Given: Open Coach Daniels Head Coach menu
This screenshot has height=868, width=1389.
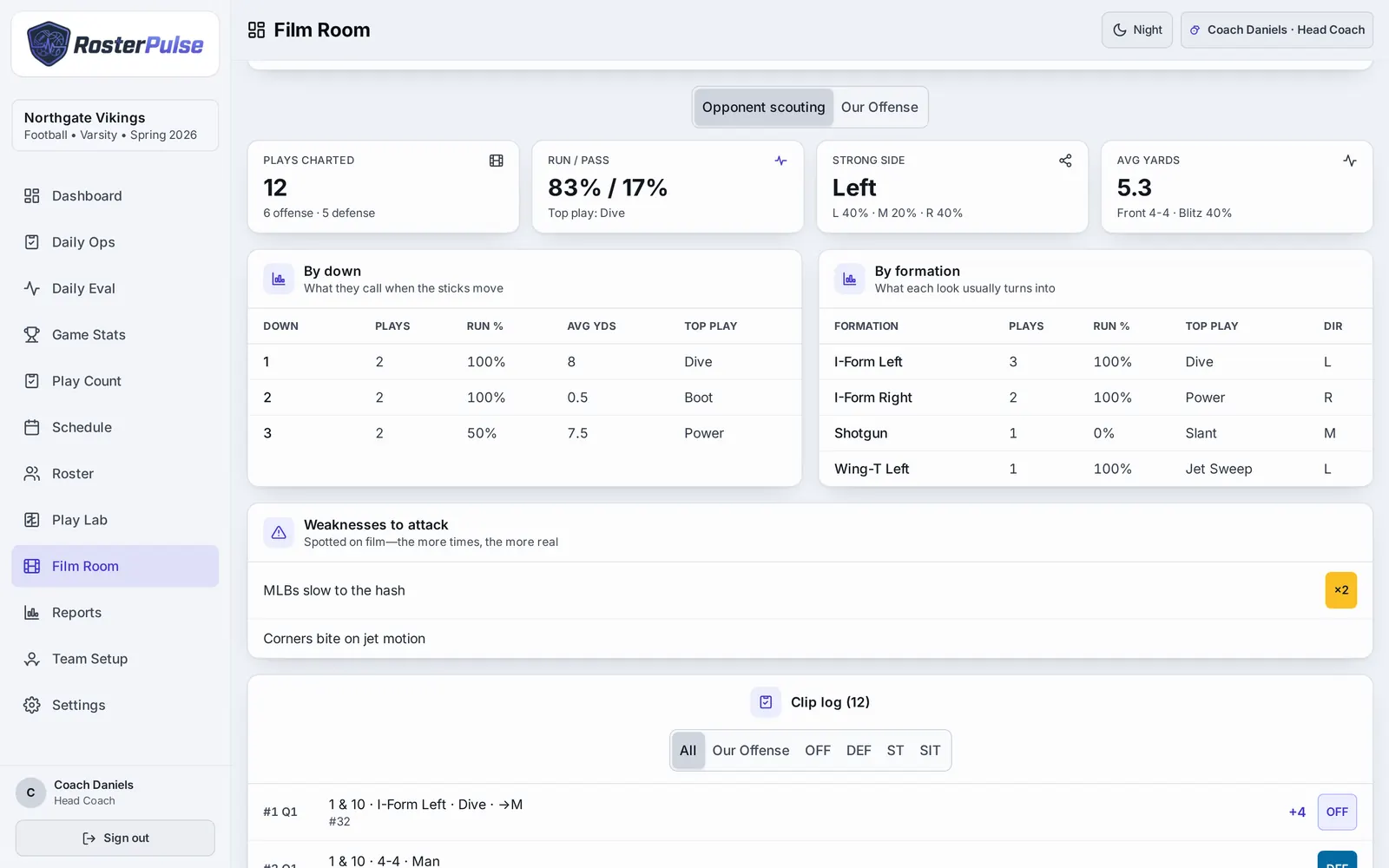Looking at the screenshot, I should point(1277,30).
